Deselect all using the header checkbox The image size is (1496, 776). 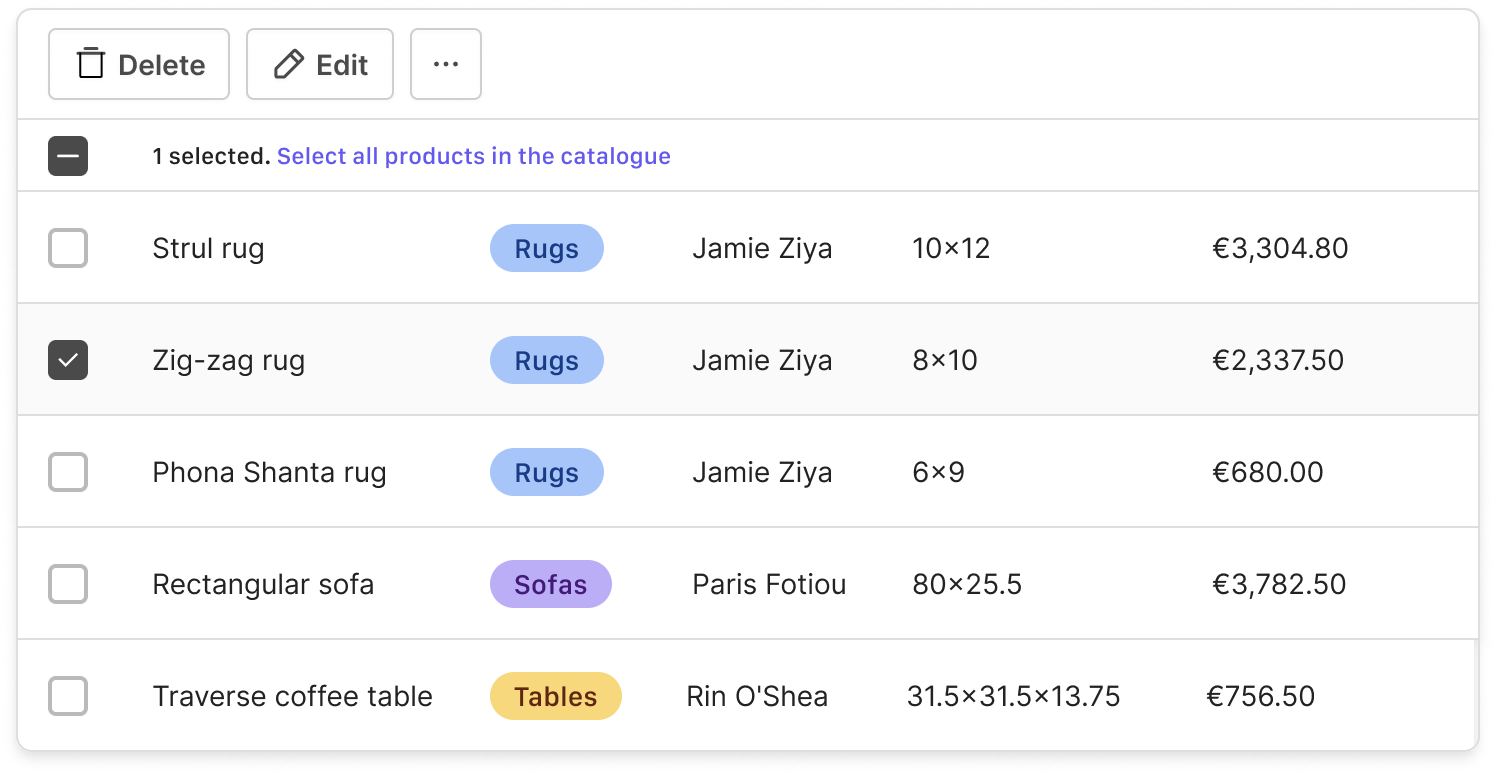click(68, 156)
